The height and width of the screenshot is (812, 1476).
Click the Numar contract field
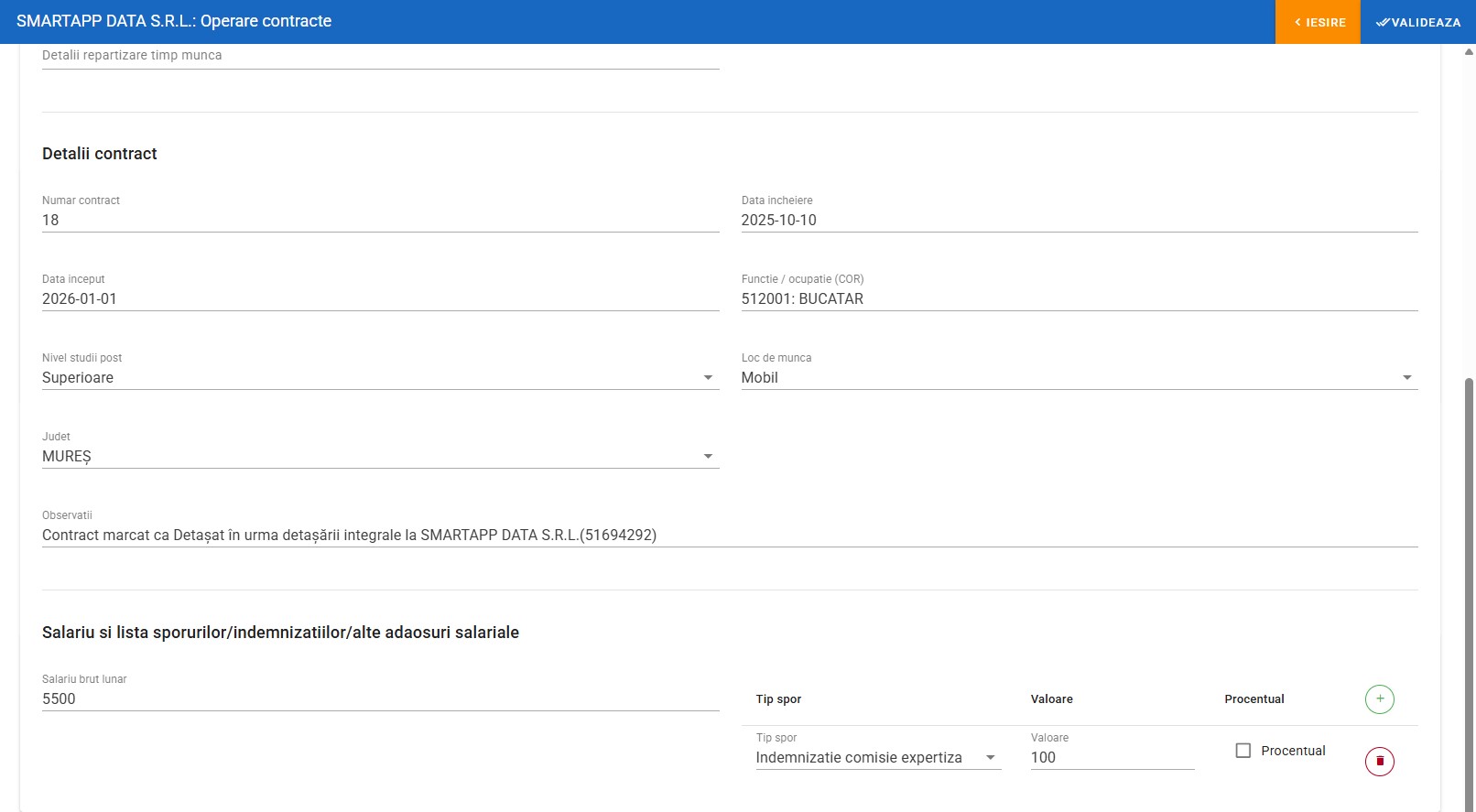[x=380, y=221]
